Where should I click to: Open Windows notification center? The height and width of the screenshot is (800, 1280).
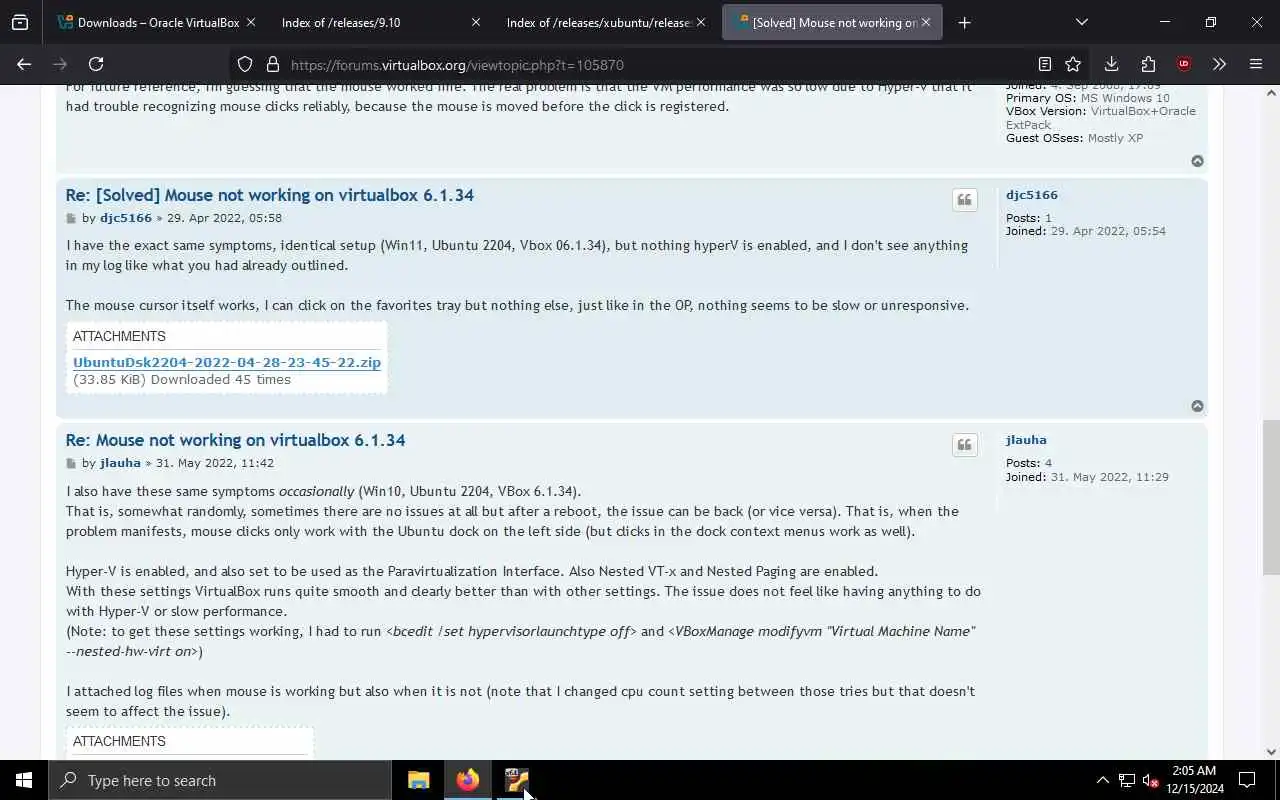1247,780
